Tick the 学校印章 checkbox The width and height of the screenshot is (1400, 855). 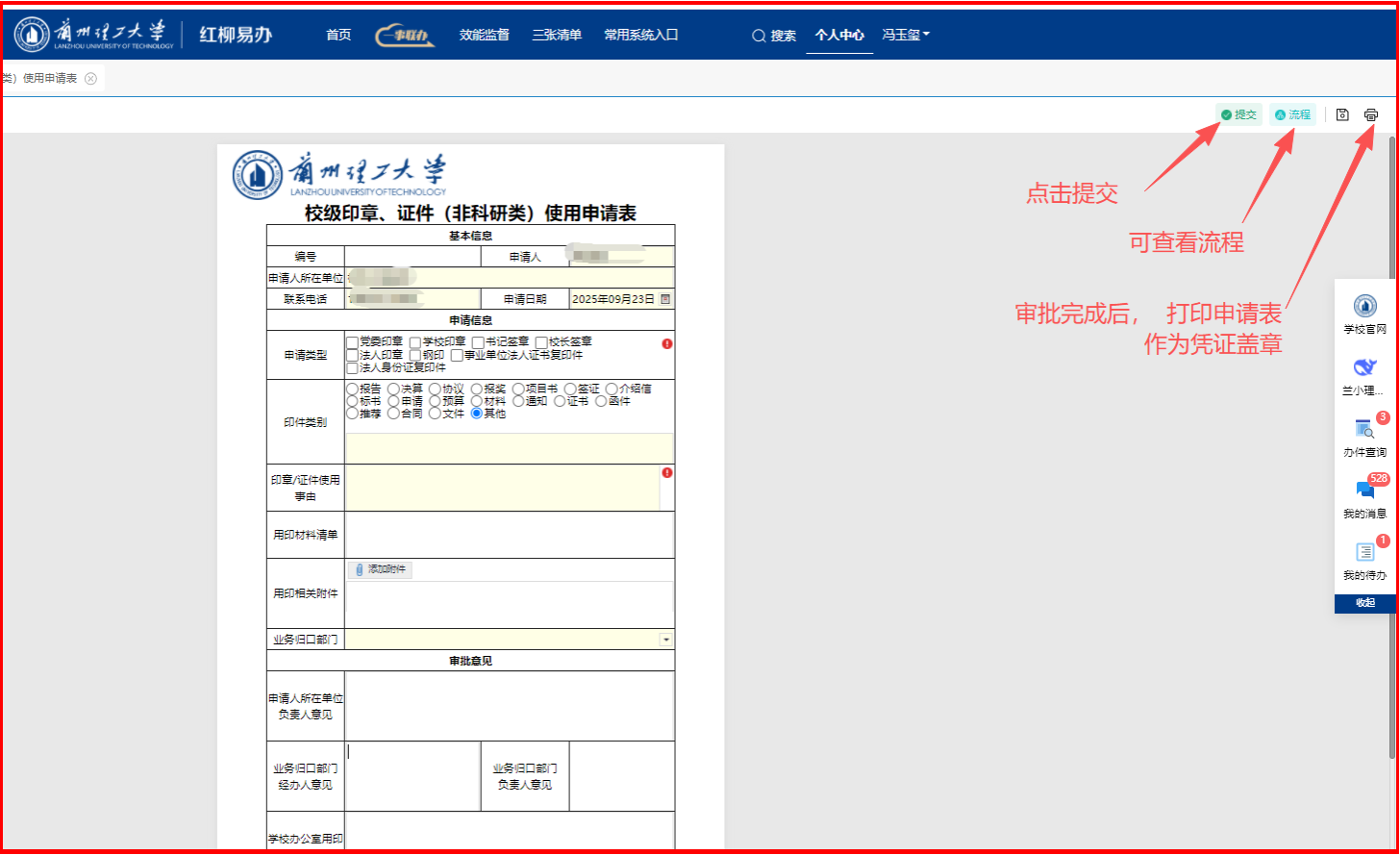click(x=415, y=342)
